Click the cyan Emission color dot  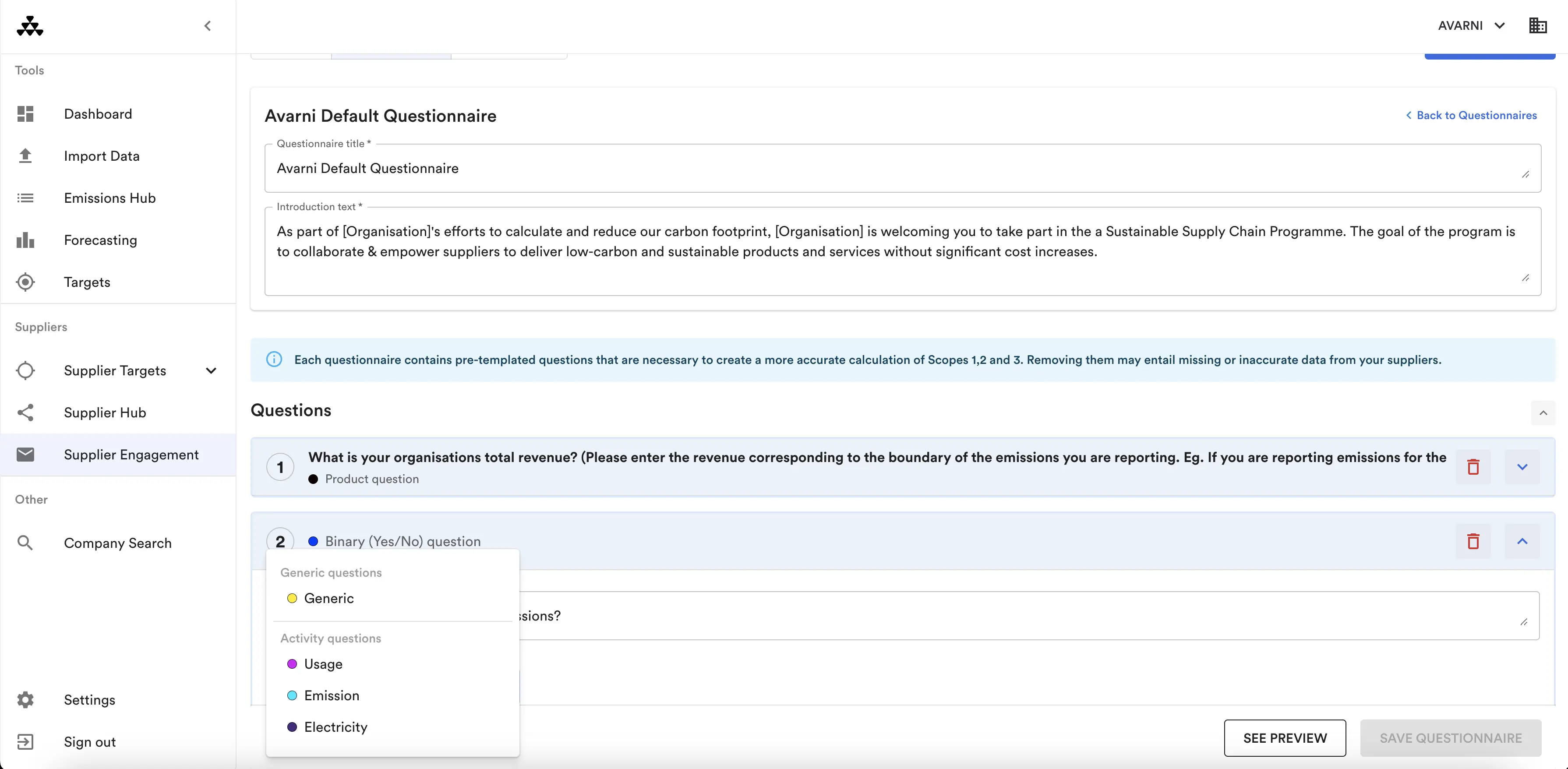pyautogui.click(x=292, y=695)
